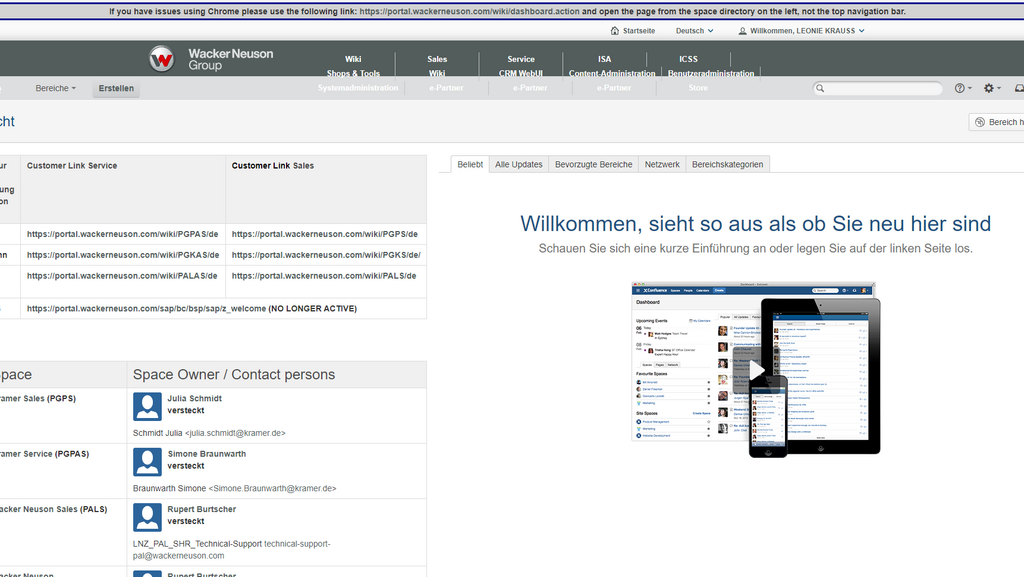This screenshot has height=577, width=1024.
Task: Click Julia Schmidt's avatar icon
Action: coord(148,406)
